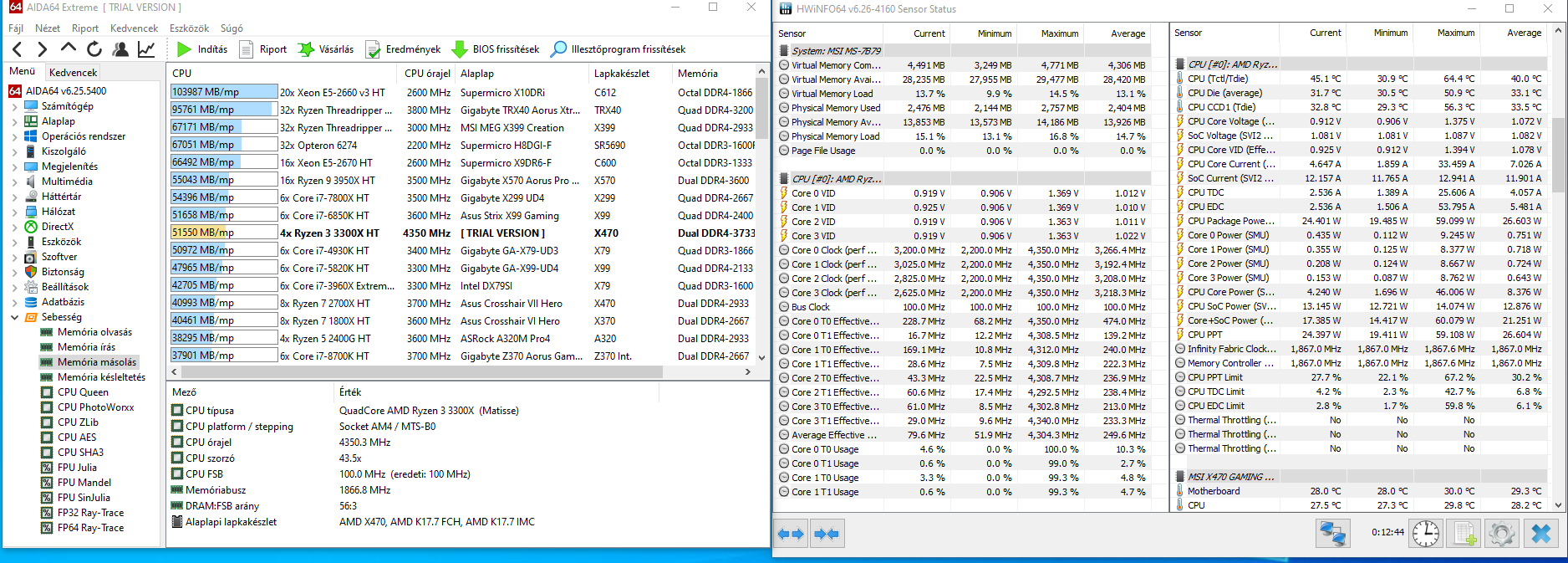Expand the Multimédia tree node
Viewport: 1568px width, 563px height.
point(14,182)
